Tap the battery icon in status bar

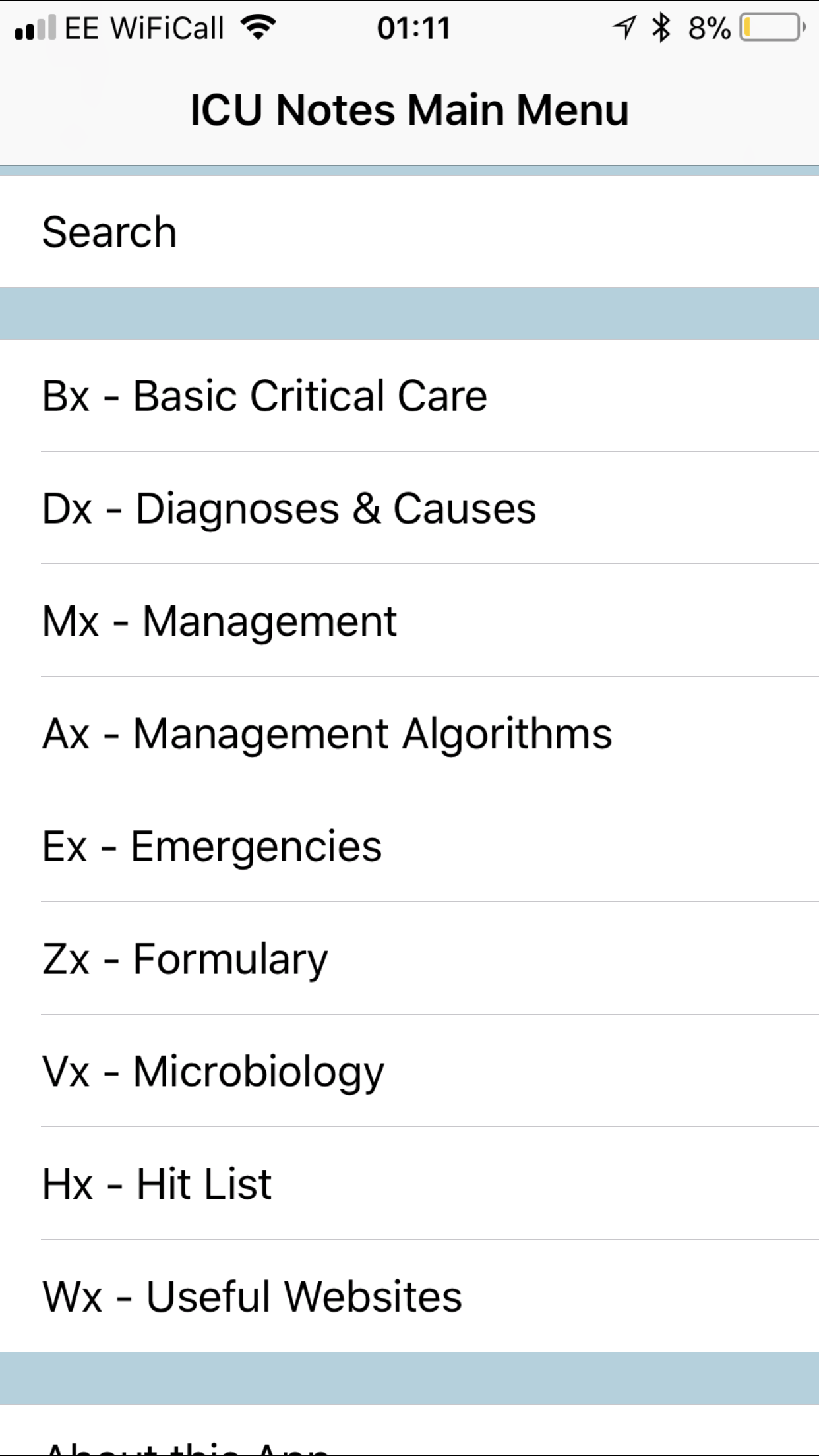[x=772, y=28]
